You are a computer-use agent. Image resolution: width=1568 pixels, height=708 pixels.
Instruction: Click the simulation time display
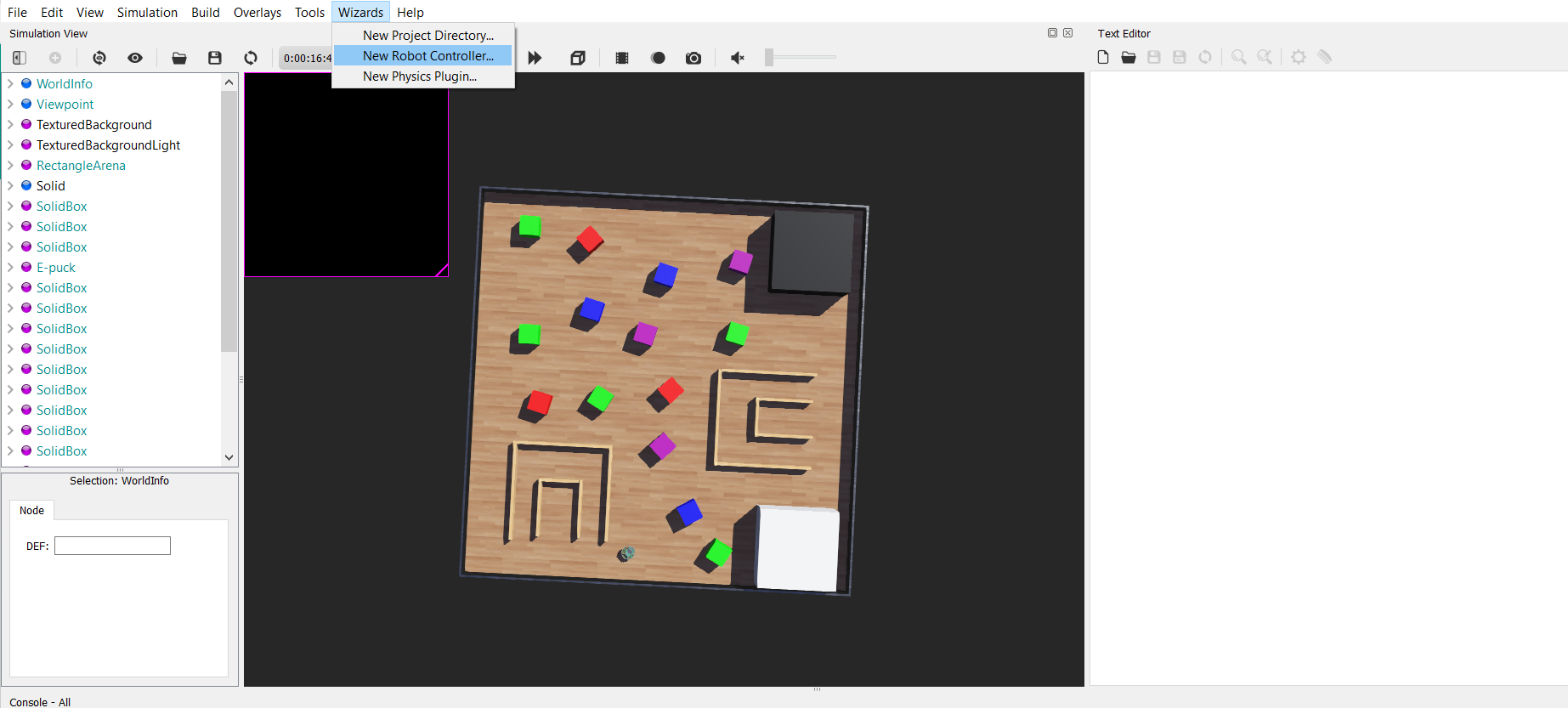click(306, 58)
